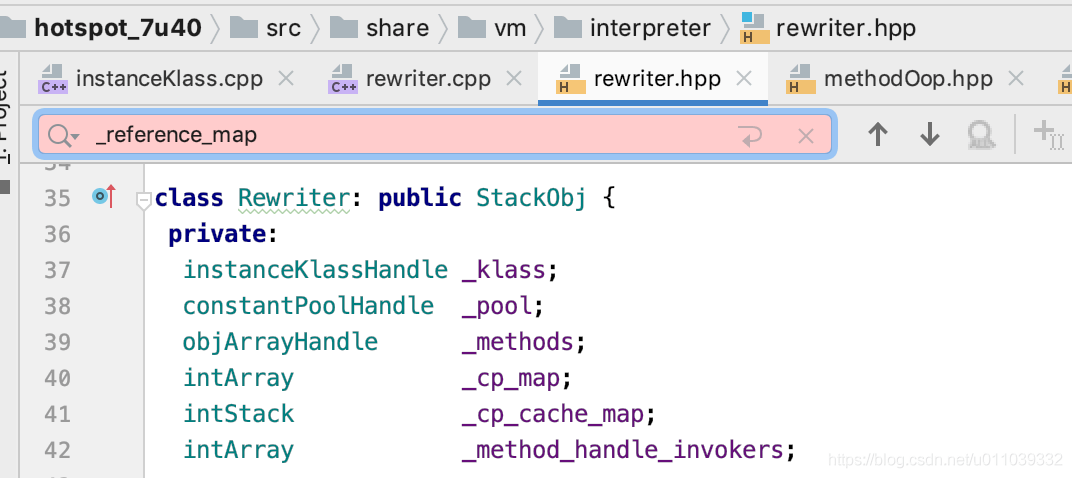Collapse the Rewriter class fold marker
This screenshot has width=1072, height=478.
[x=144, y=200]
